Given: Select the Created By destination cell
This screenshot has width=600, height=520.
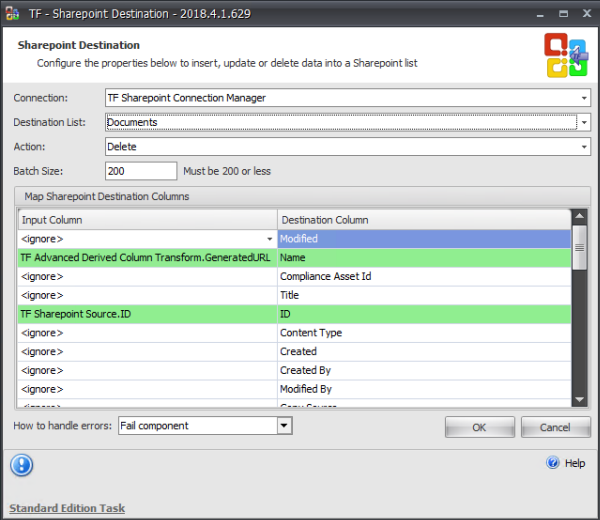Looking at the screenshot, I should pyautogui.click(x=424, y=370).
